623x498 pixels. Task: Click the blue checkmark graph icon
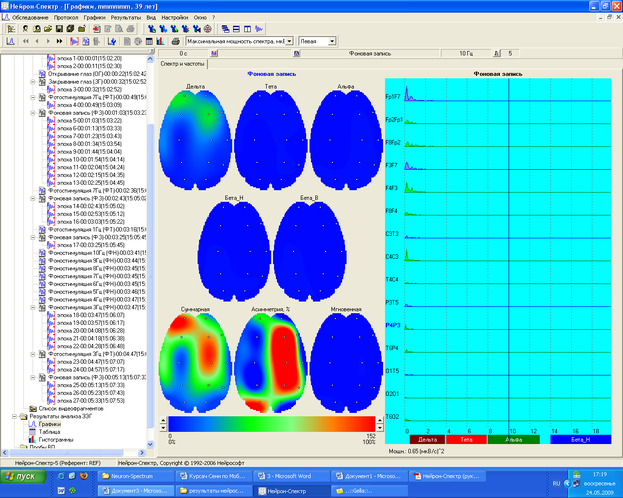112,41
